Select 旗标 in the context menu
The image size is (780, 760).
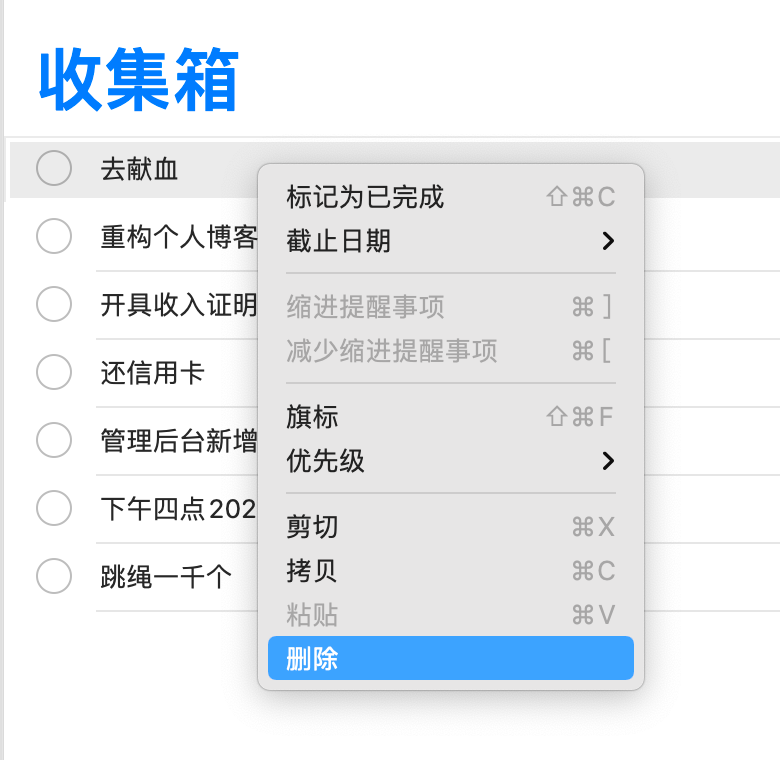(x=313, y=417)
